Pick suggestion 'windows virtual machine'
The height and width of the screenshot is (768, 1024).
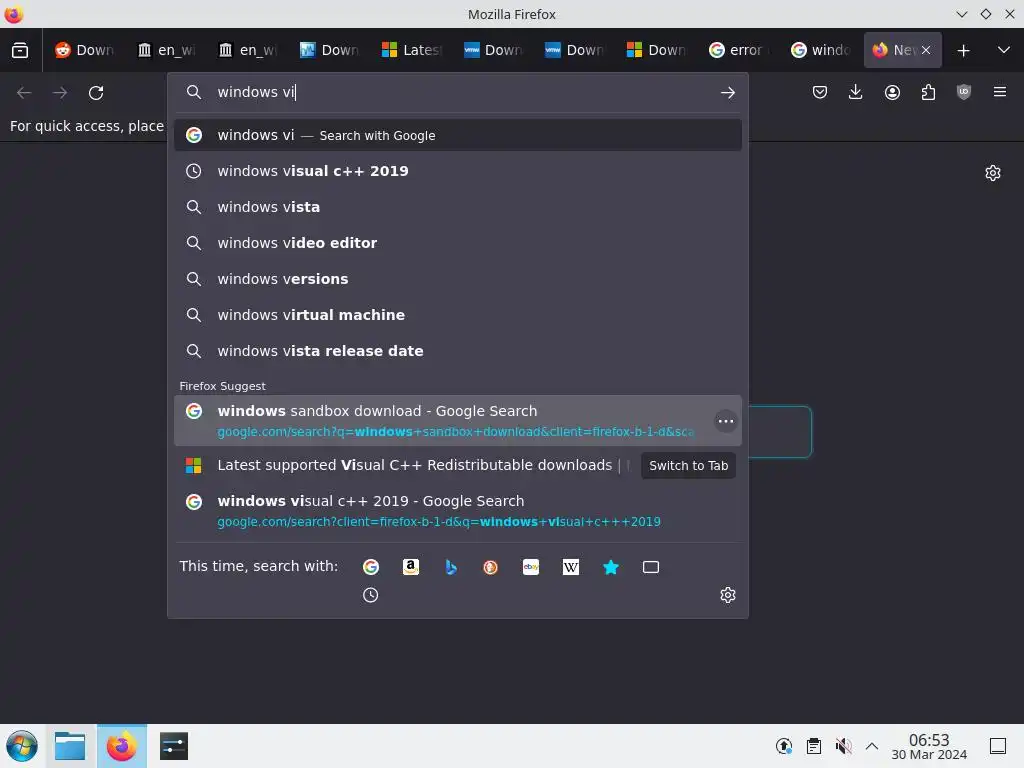[x=458, y=315]
